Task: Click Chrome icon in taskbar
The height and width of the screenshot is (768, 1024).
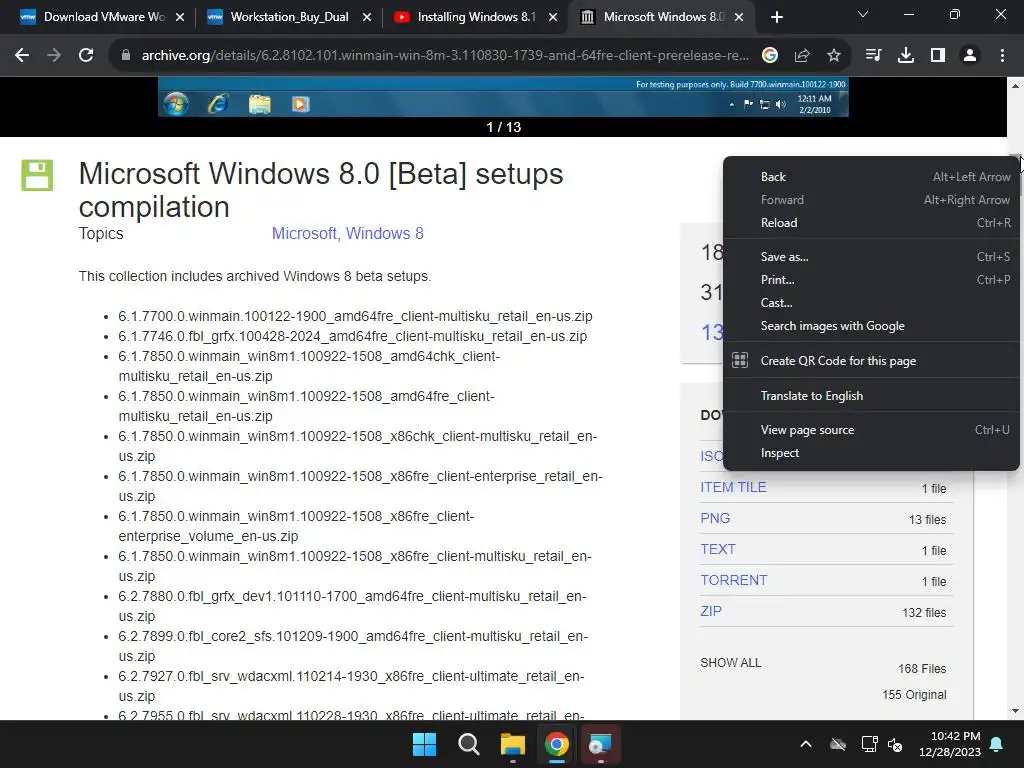Action: (x=556, y=744)
